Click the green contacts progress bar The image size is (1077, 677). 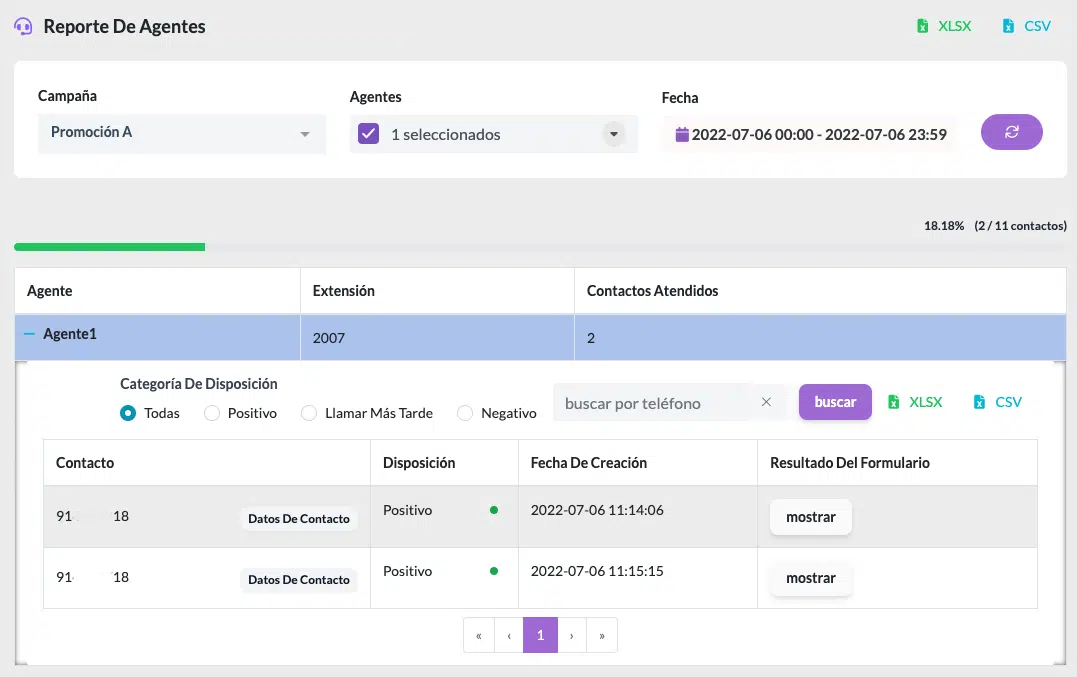(109, 246)
